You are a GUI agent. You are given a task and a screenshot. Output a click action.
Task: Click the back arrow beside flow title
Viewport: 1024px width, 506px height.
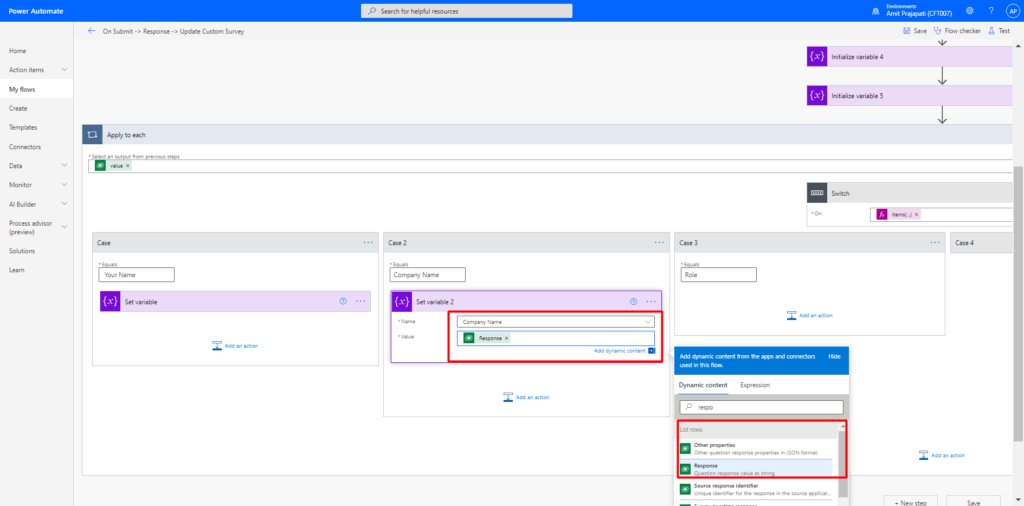coord(91,31)
